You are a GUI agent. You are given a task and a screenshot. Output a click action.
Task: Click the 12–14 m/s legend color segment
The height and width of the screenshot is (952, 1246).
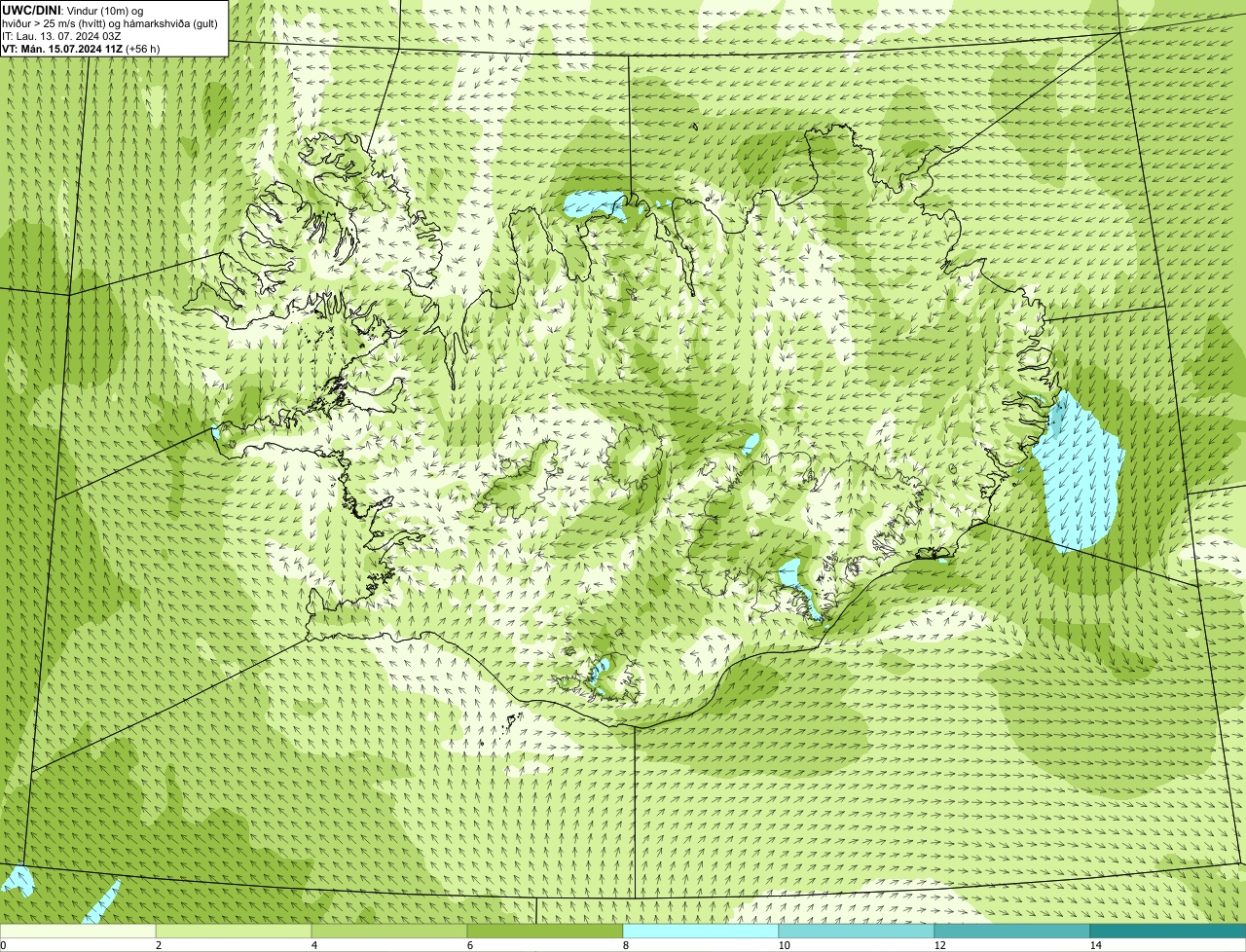pos(1012,932)
